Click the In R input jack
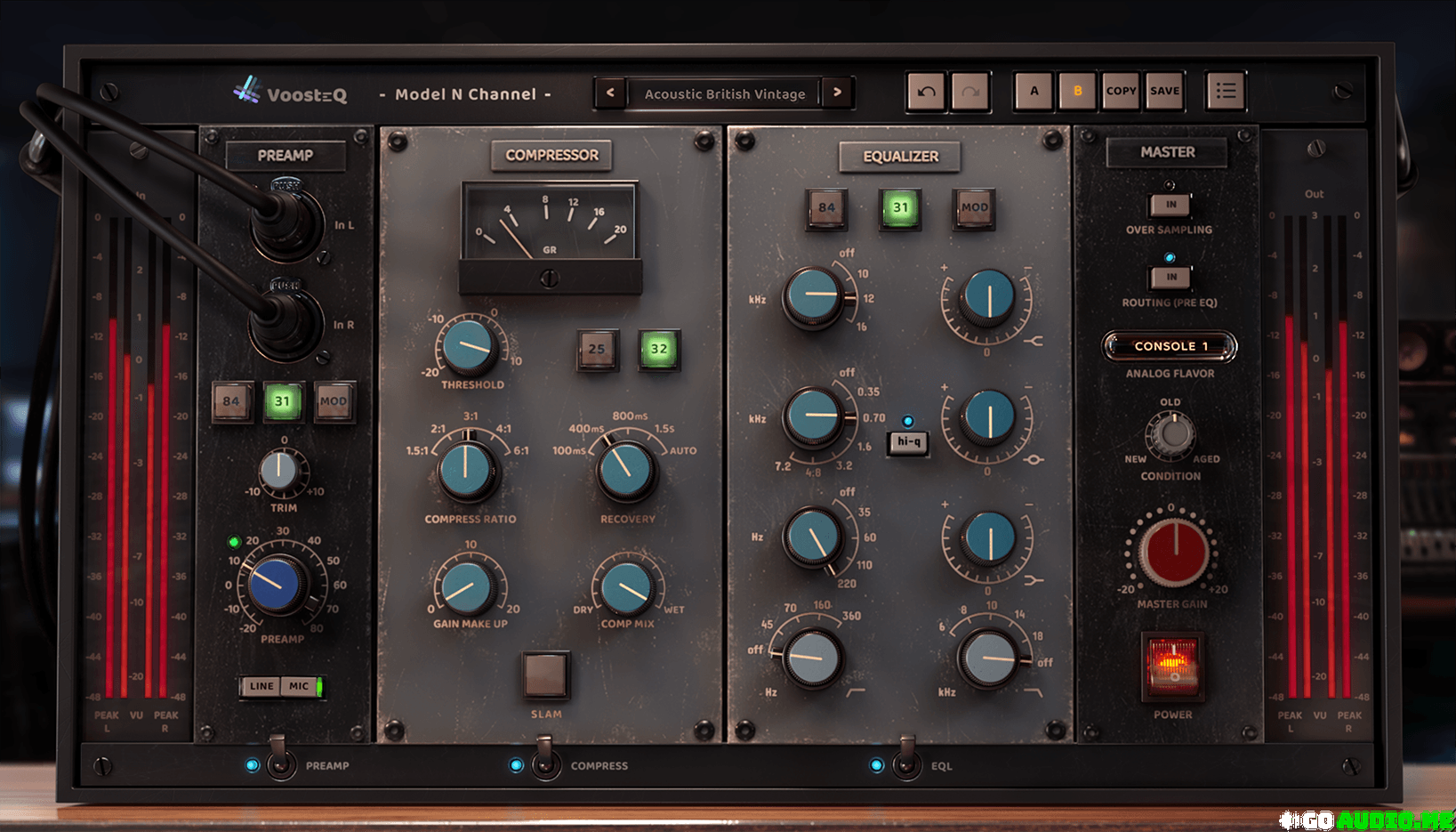Viewport: 1456px width, 832px height. pos(286,322)
